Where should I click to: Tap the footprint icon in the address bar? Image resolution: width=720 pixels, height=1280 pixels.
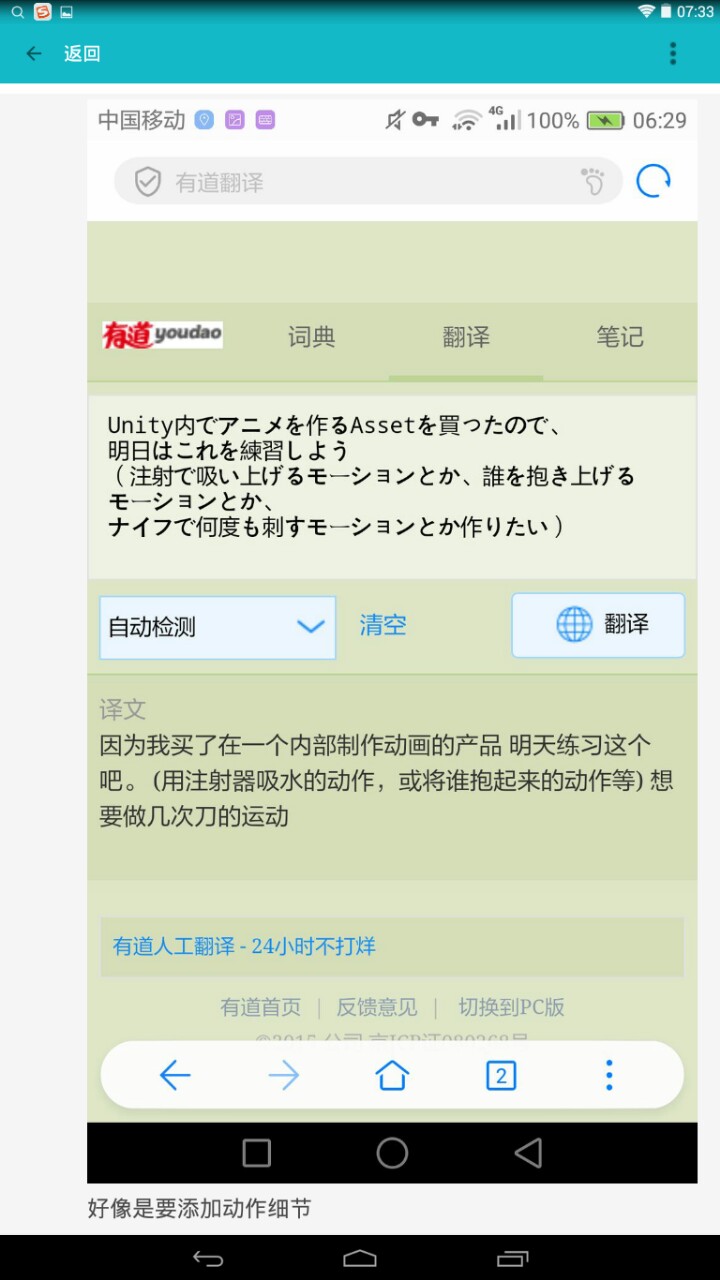coord(593,182)
